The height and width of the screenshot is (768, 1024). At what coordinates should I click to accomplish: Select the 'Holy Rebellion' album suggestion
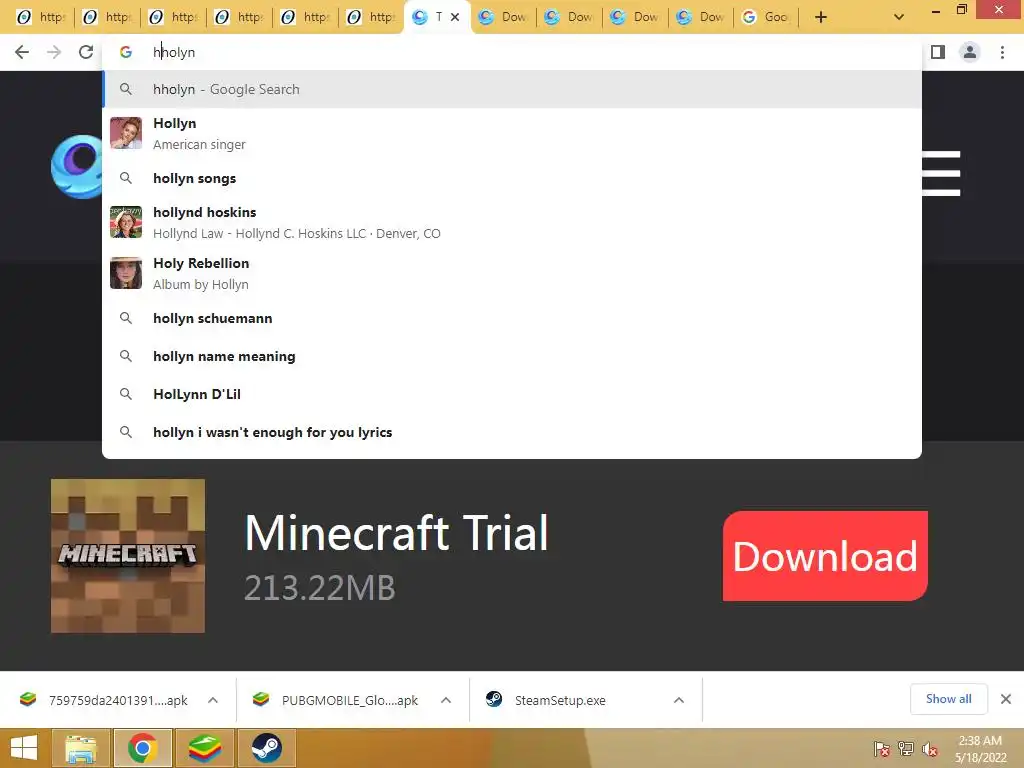pos(512,273)
